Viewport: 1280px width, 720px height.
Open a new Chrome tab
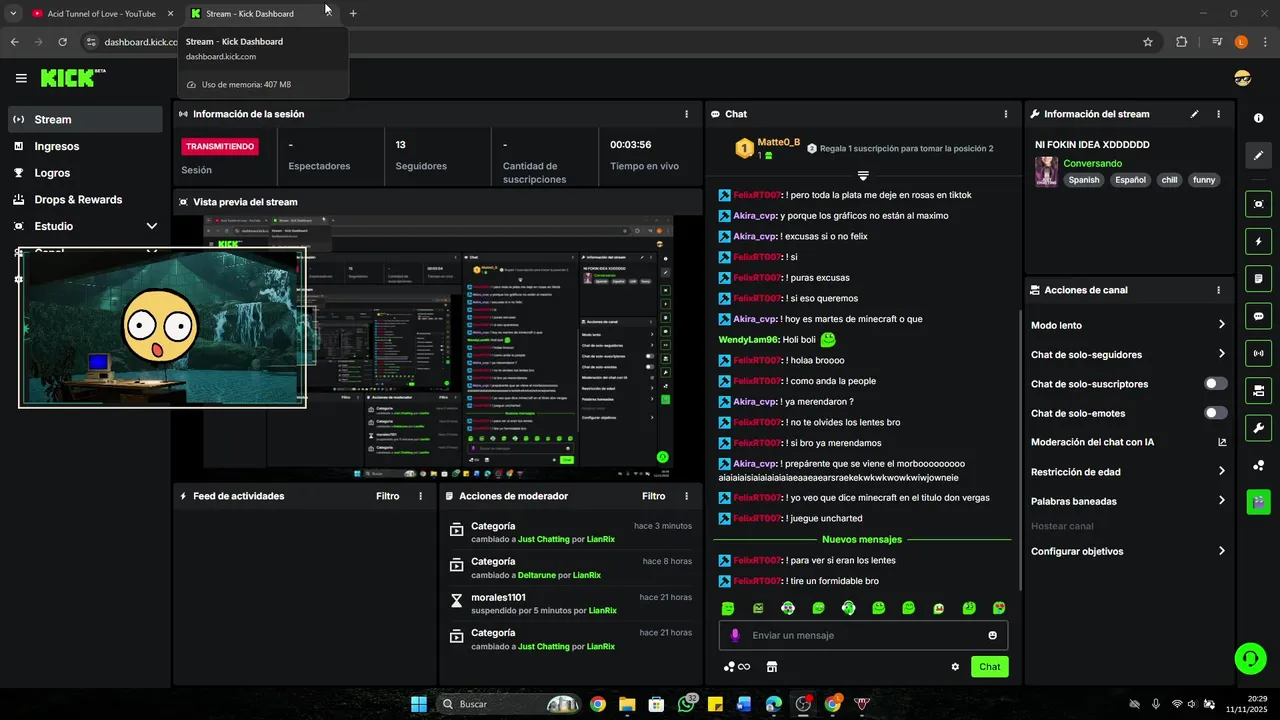click(x=353, y=13)
